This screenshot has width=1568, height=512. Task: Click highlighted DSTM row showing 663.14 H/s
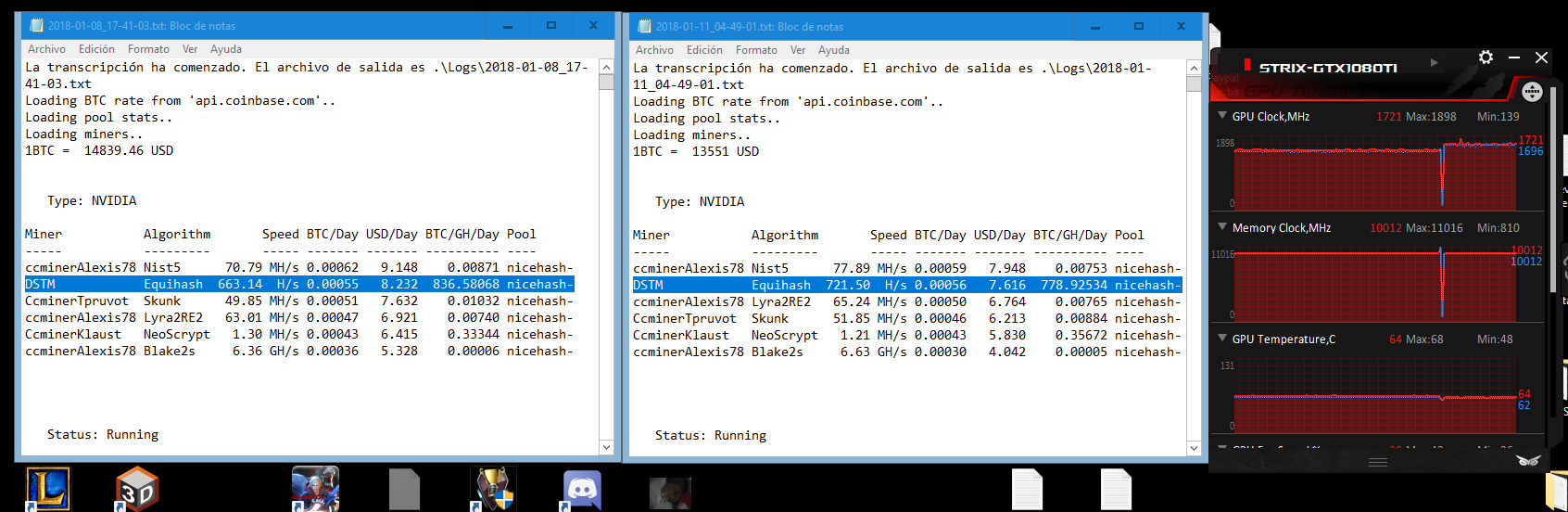[x=299, y=284]
